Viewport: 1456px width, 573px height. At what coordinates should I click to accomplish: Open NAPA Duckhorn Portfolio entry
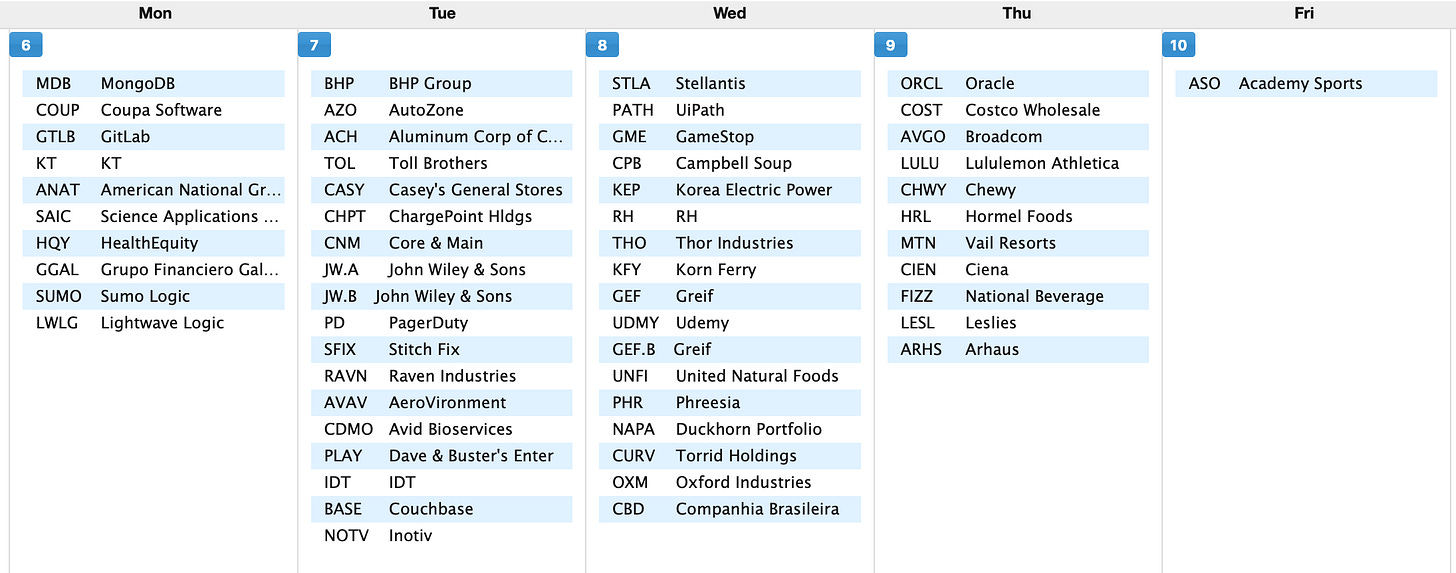[730, 428]
